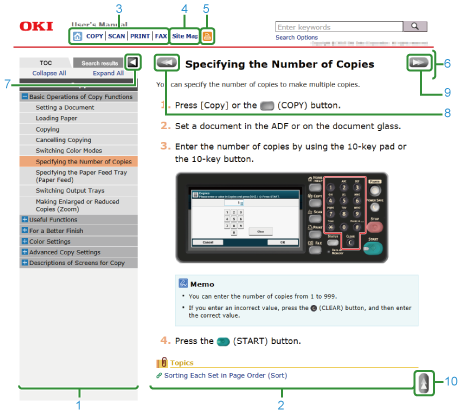
Task: Open Sorting Each Set in Page Order link
Action: coord(226,376)
